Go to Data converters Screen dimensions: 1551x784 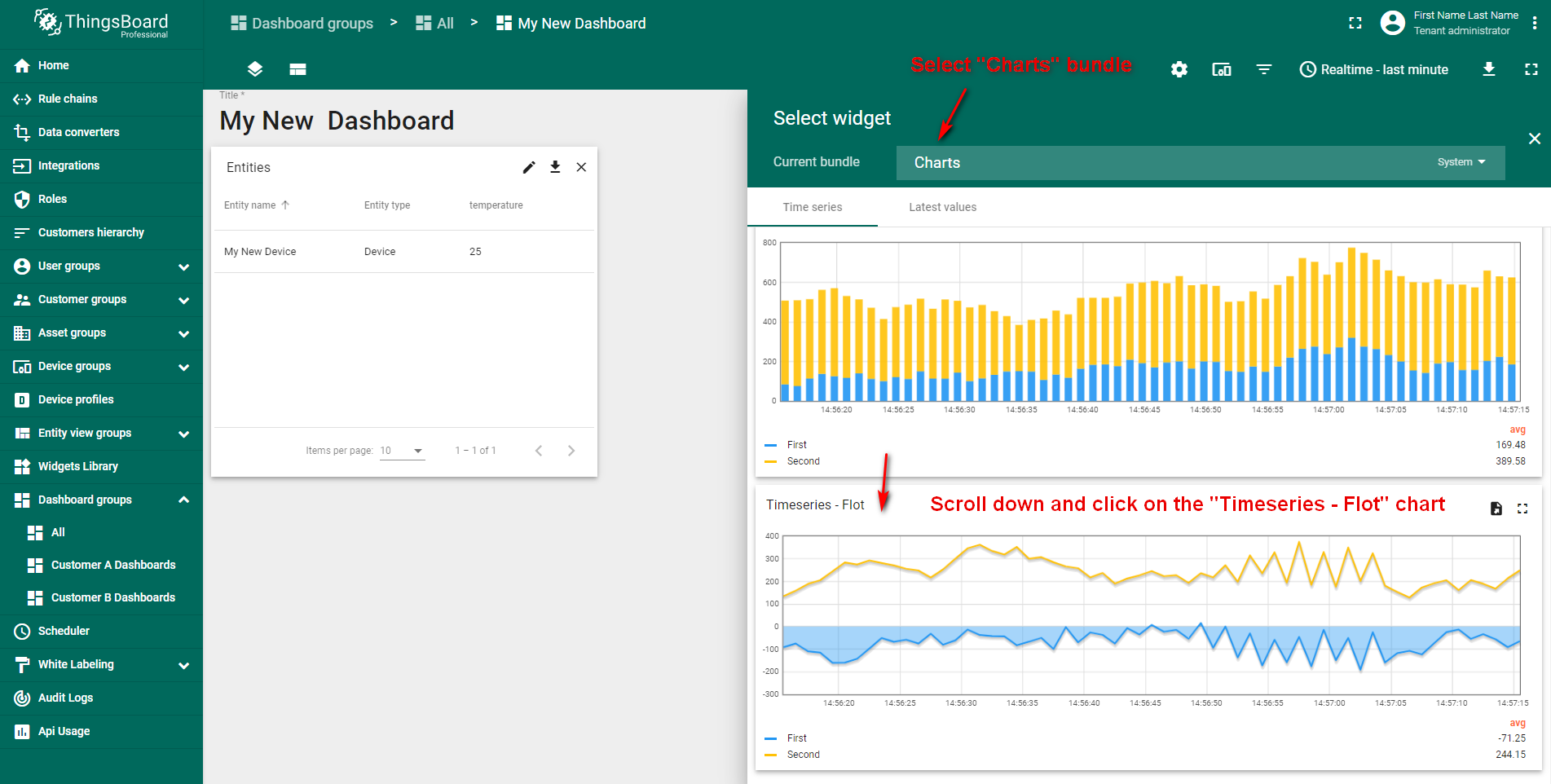click(101, 132)
